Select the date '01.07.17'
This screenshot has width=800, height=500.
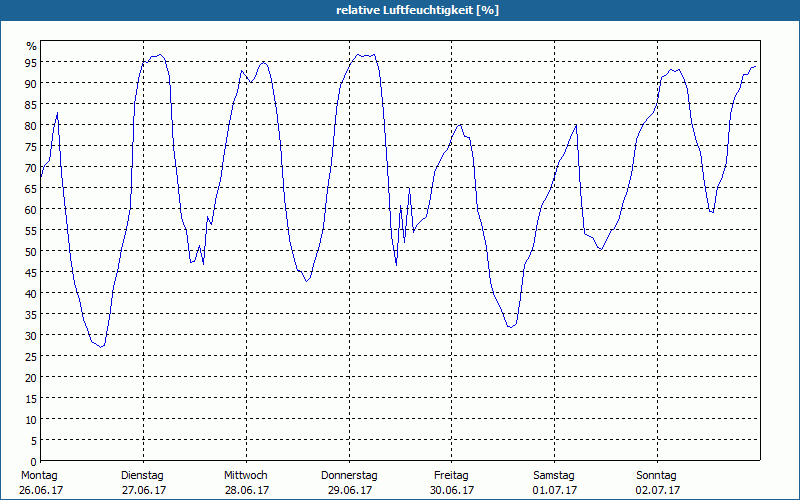(555, 490)
